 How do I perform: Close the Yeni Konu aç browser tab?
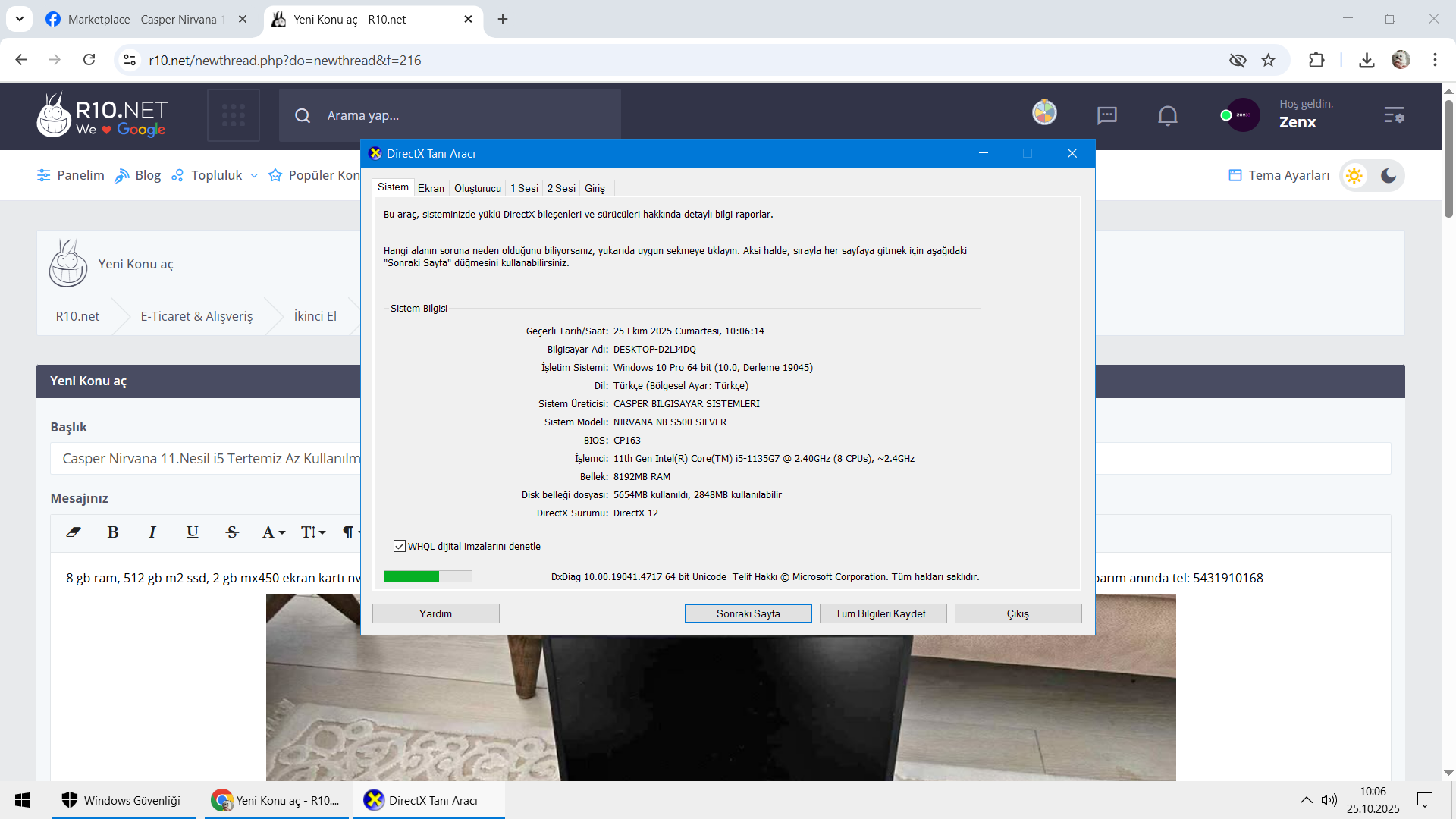coord(469,19)
